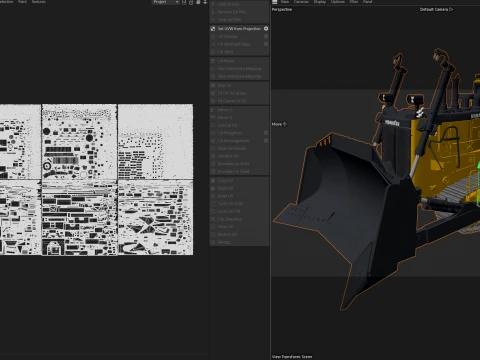Open UV Straighten options gear
The height and width of the screenshot is (360, 480).
point(266,133)
